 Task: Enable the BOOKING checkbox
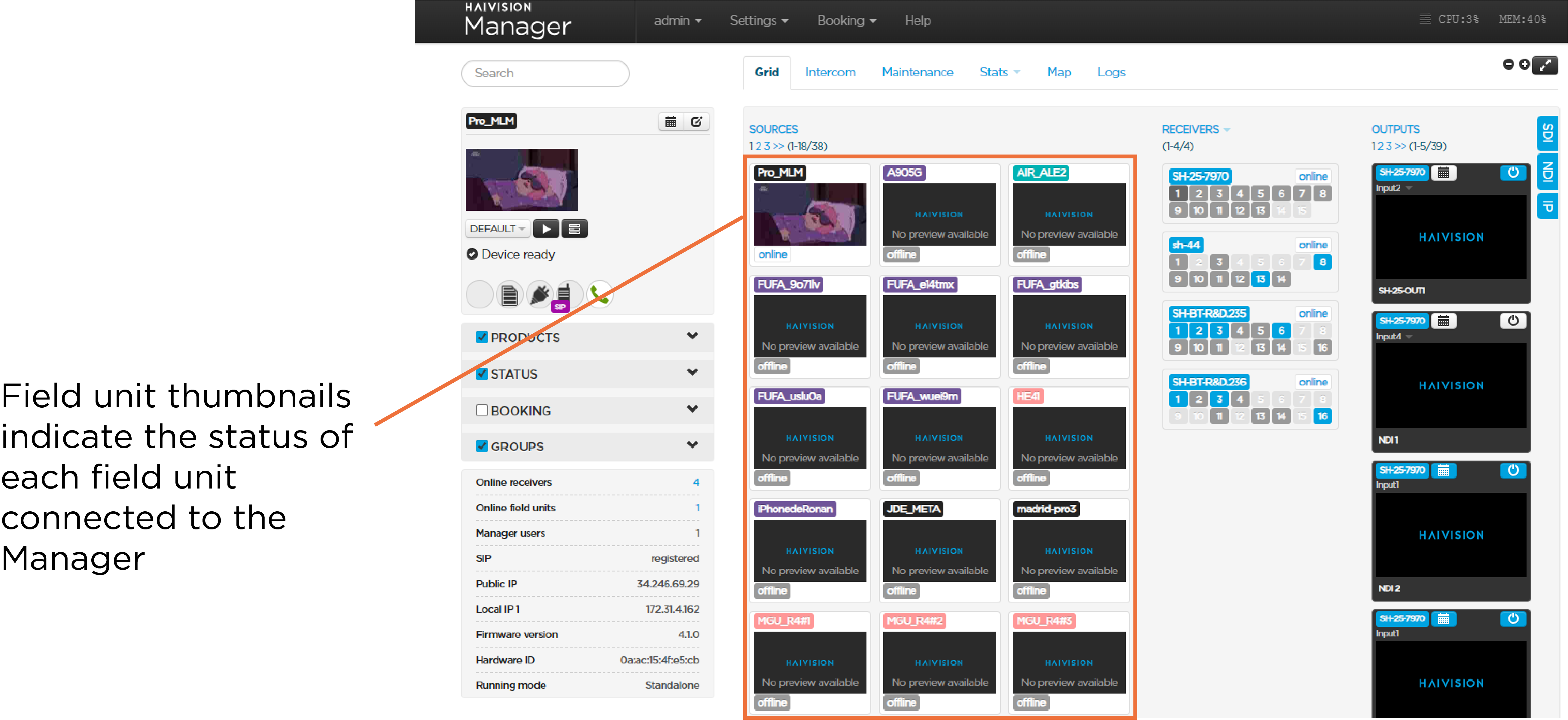pyautogui.click(x=482, y=411)
